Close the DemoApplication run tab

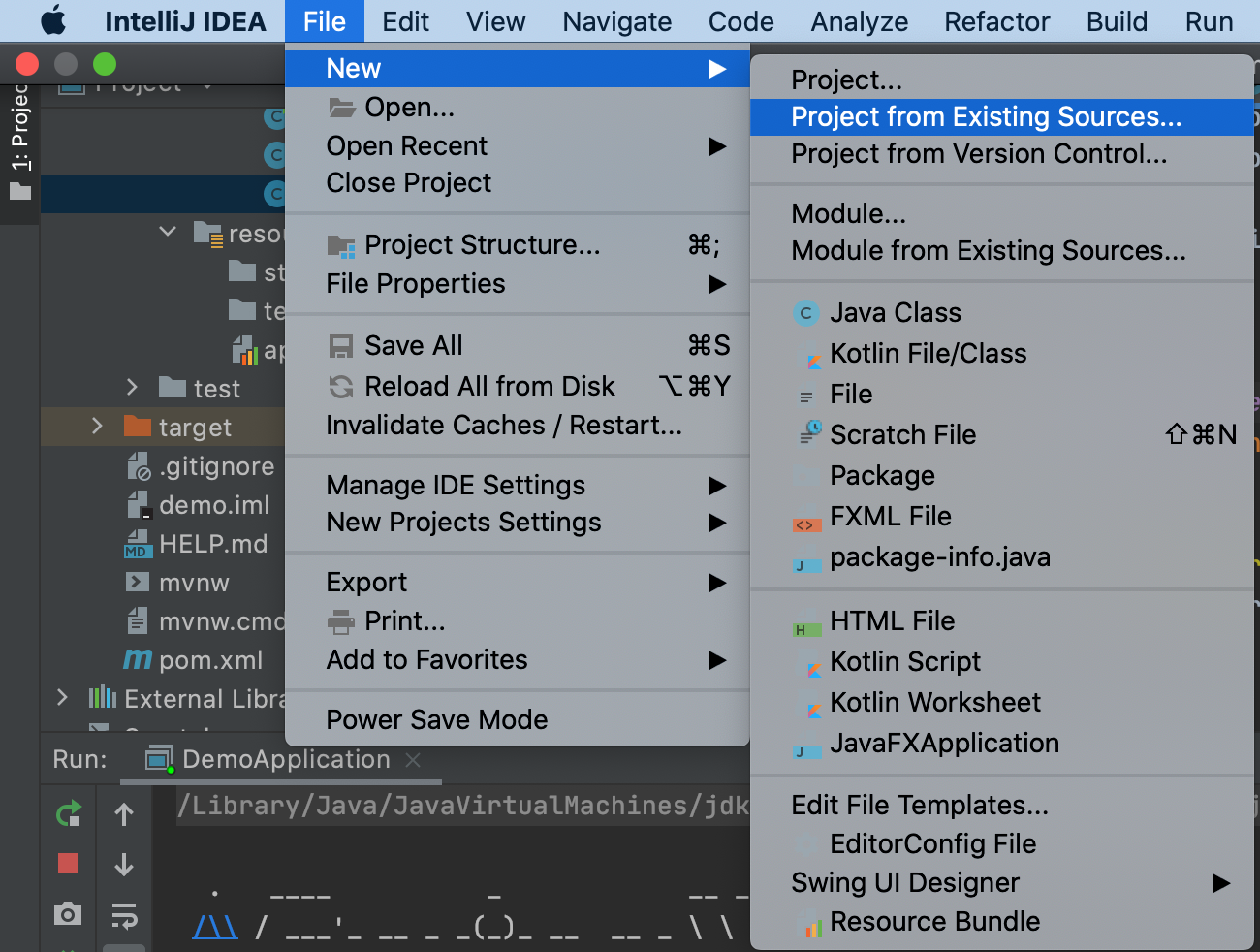413,760
